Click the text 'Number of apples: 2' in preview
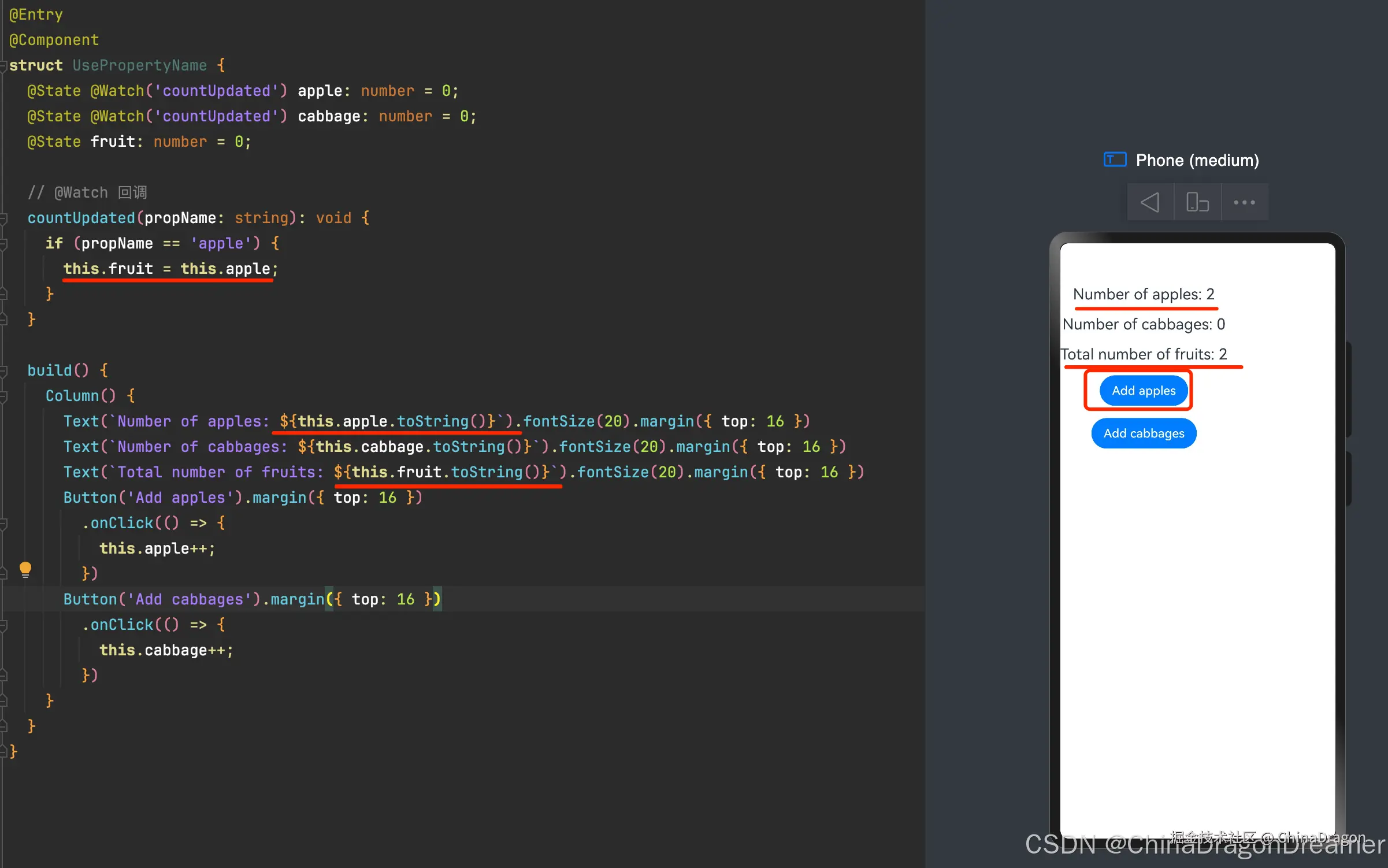1388x868 pixels. 1144,294
